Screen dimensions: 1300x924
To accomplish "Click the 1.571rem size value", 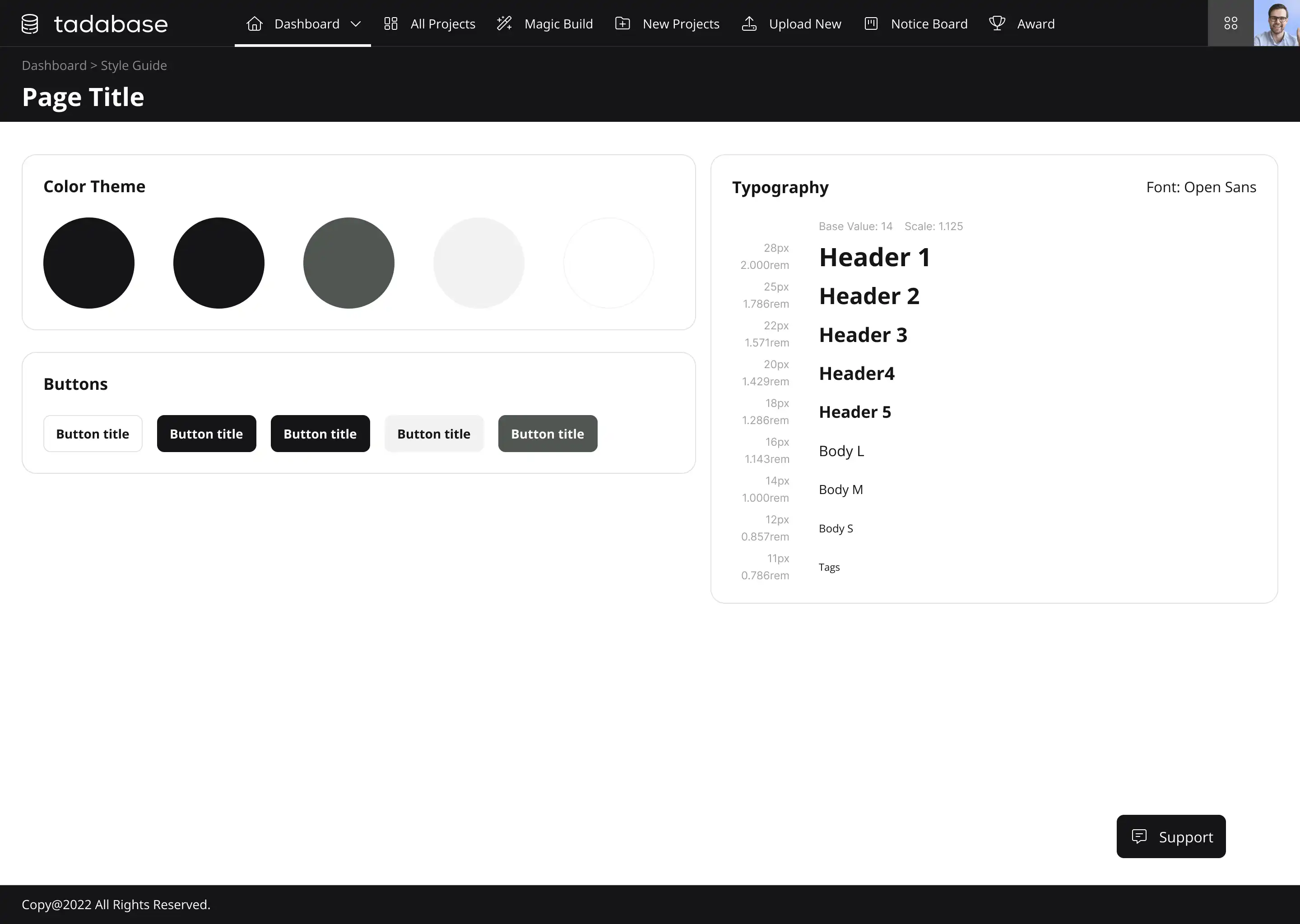I will coord(766,342).
